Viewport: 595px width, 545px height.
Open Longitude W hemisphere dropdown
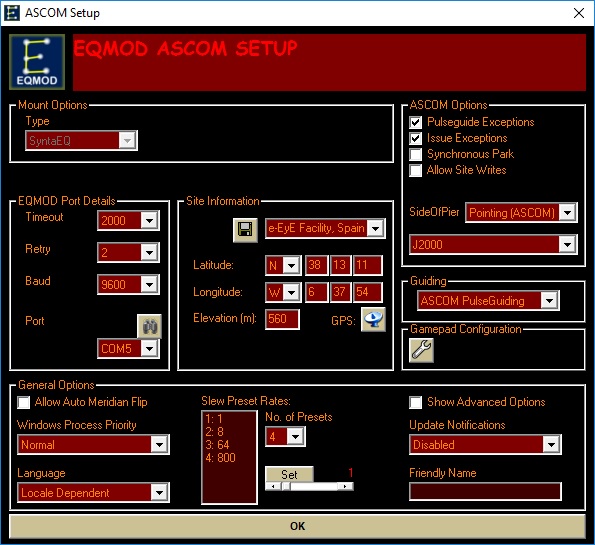(x=283, y=292)
